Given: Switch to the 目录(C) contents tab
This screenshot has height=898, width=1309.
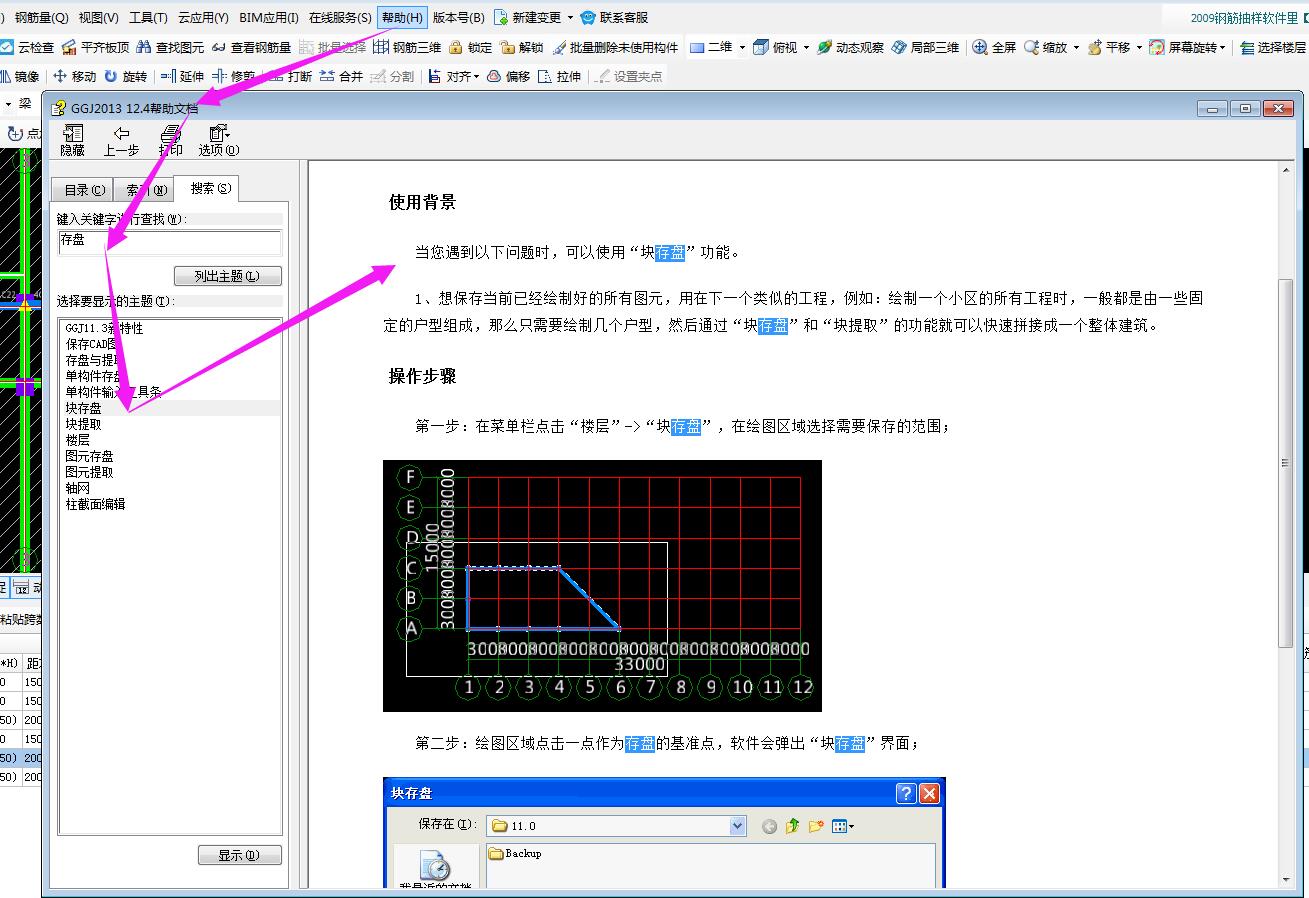Looking at the screenshot, I should (x=84, y=190).
